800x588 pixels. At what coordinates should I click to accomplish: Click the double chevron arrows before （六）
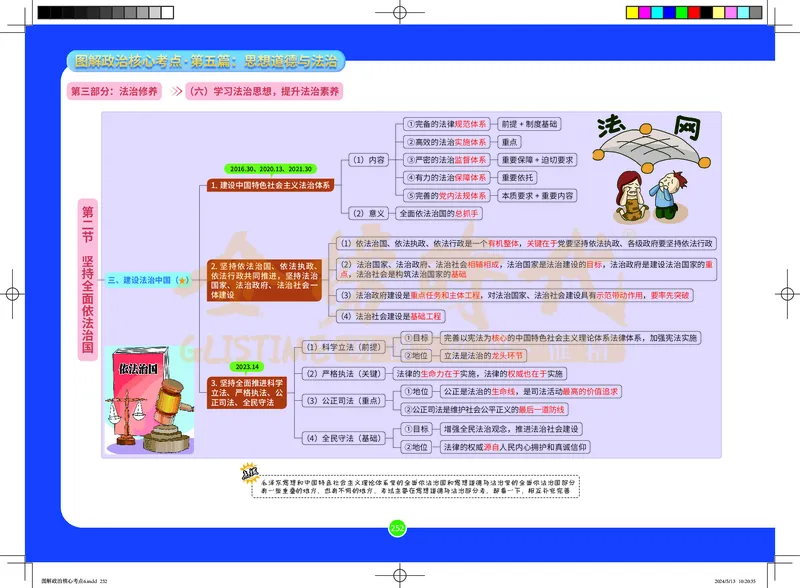(176, 91)
